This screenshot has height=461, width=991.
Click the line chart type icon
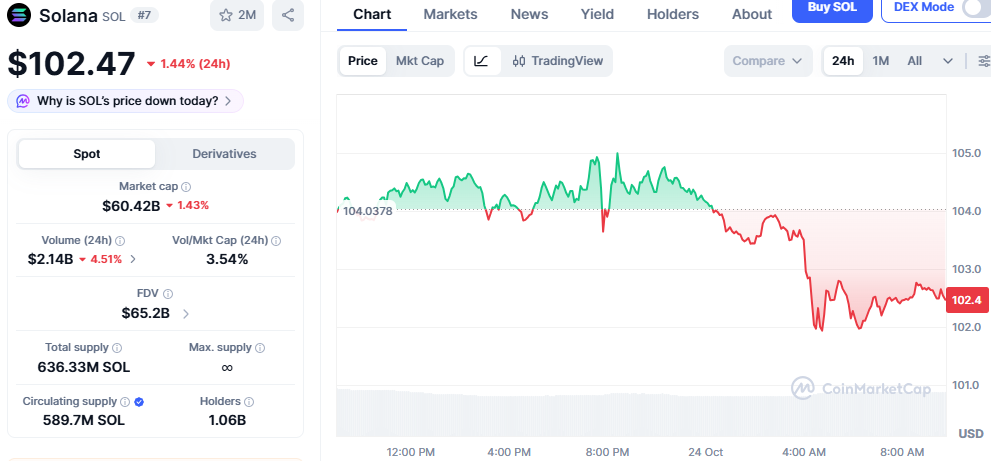pos(482,61)
